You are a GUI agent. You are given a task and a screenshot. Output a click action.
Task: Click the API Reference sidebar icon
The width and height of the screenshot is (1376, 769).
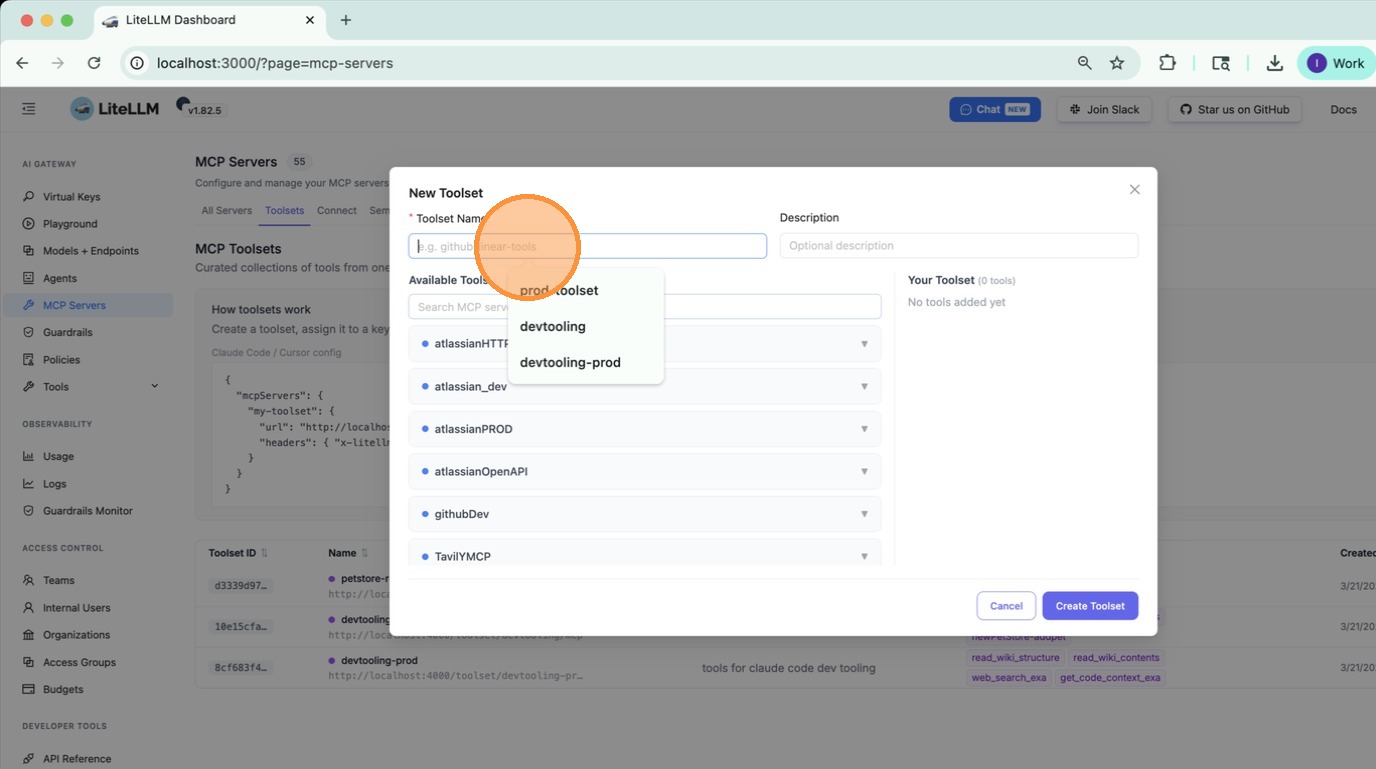point(29,759)
